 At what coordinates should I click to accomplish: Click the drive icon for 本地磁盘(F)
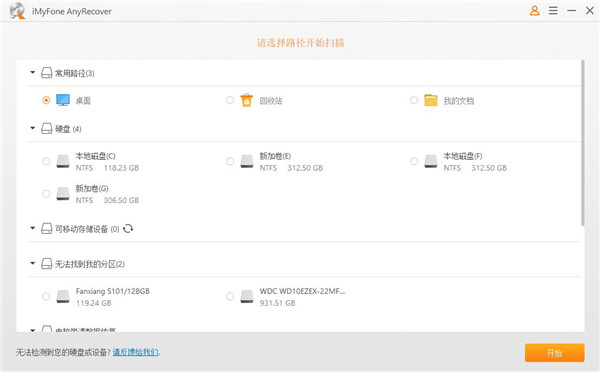pos(430,161)
